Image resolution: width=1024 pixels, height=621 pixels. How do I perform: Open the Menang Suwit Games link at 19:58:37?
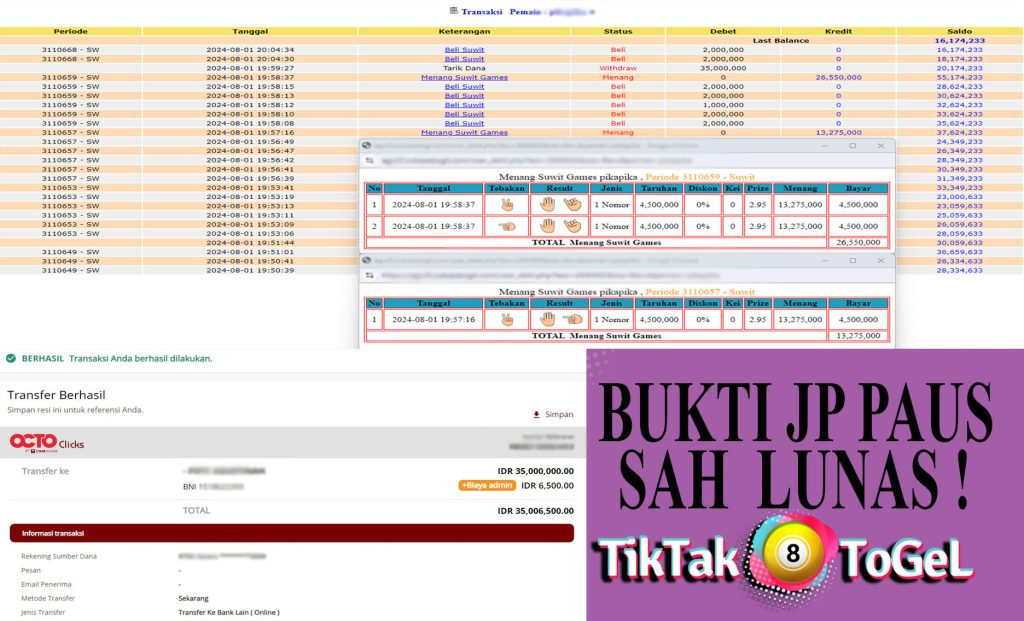(464, 77)
